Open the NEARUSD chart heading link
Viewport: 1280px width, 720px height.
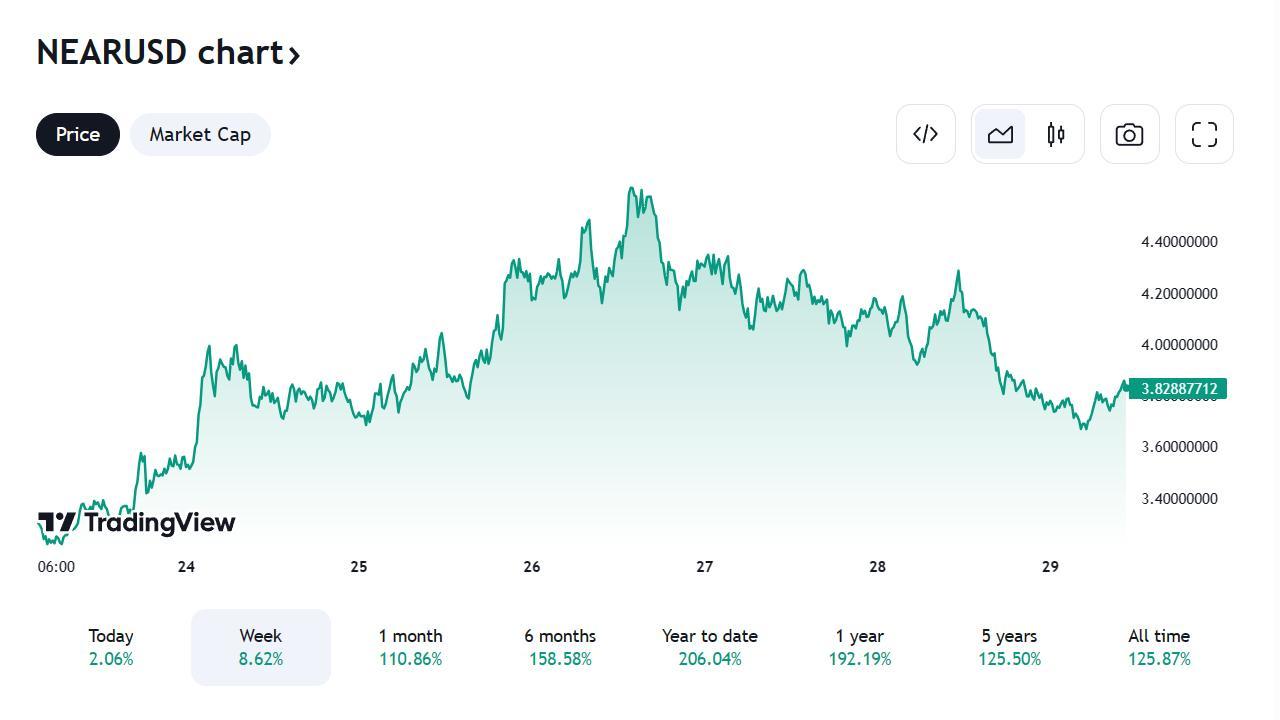click(160, 52)
